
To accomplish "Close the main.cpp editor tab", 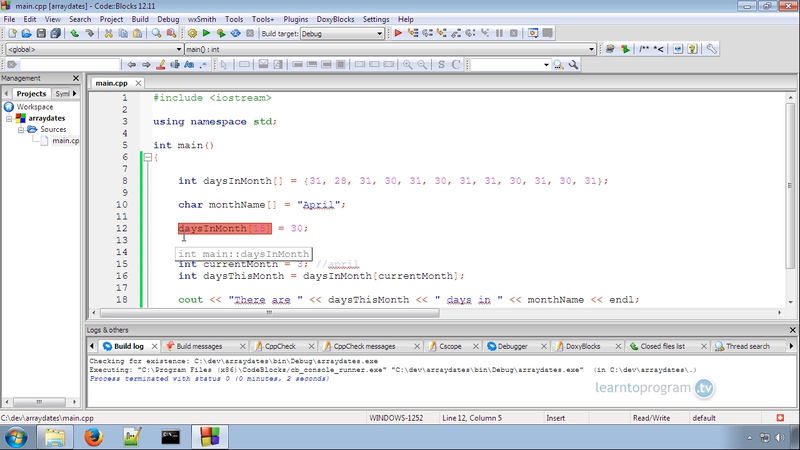I will click(137, 83).
